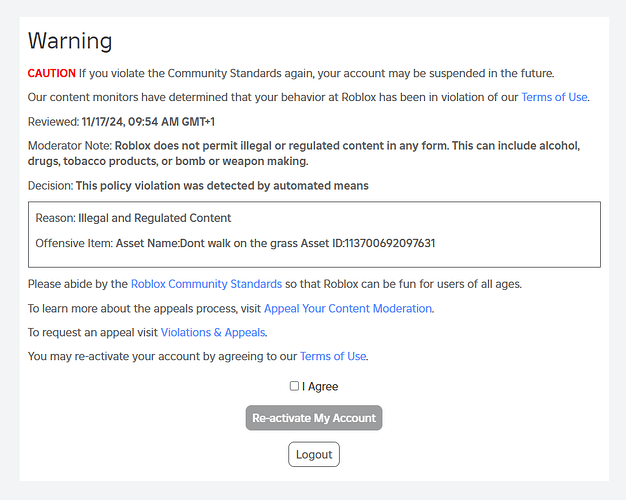Screen dimensions: 626x500
Task: Click the Reason: Illegal and Regulated Content line
Action: (133, 218)
